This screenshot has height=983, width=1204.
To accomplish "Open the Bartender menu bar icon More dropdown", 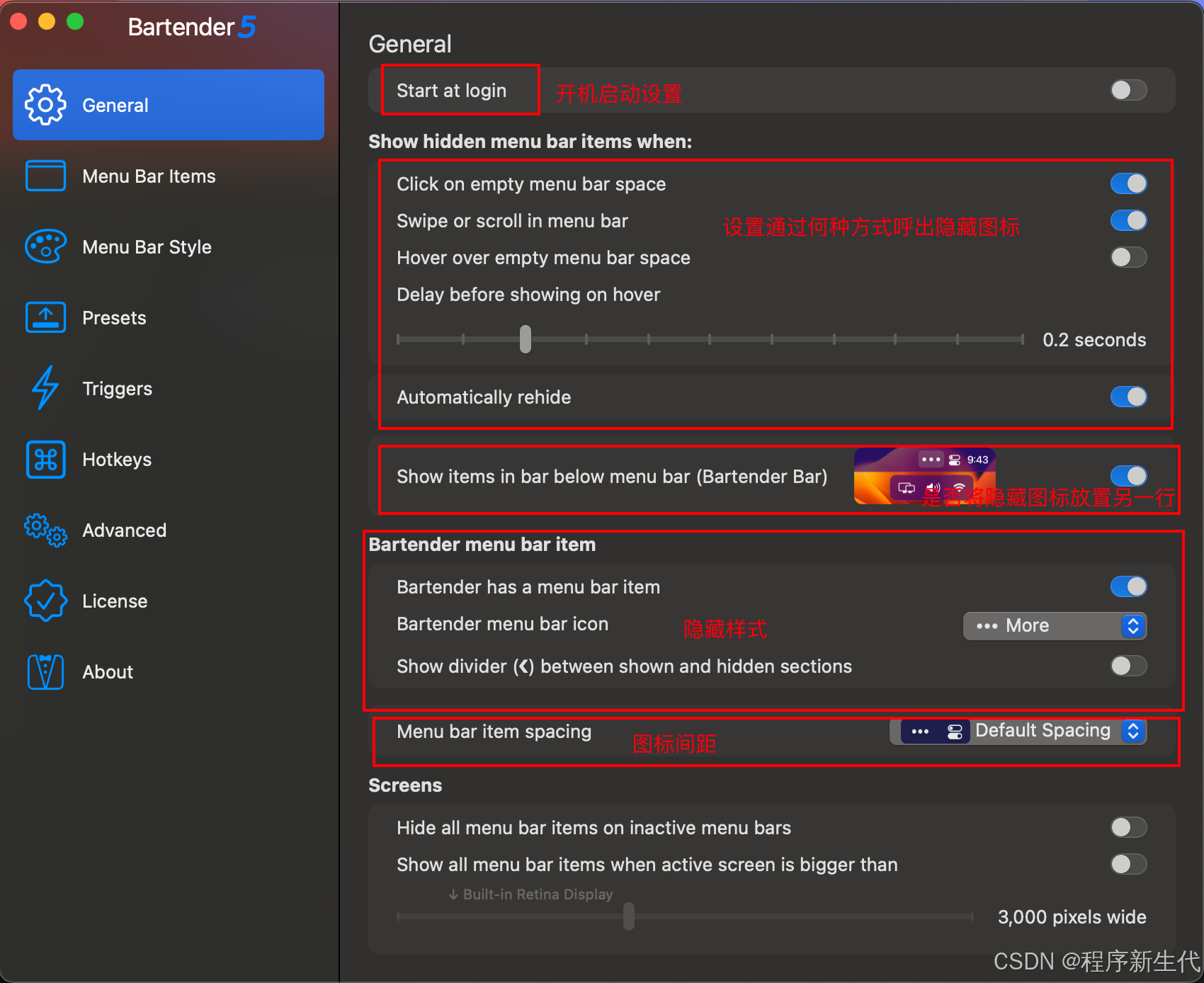I will coord(1055,626).
